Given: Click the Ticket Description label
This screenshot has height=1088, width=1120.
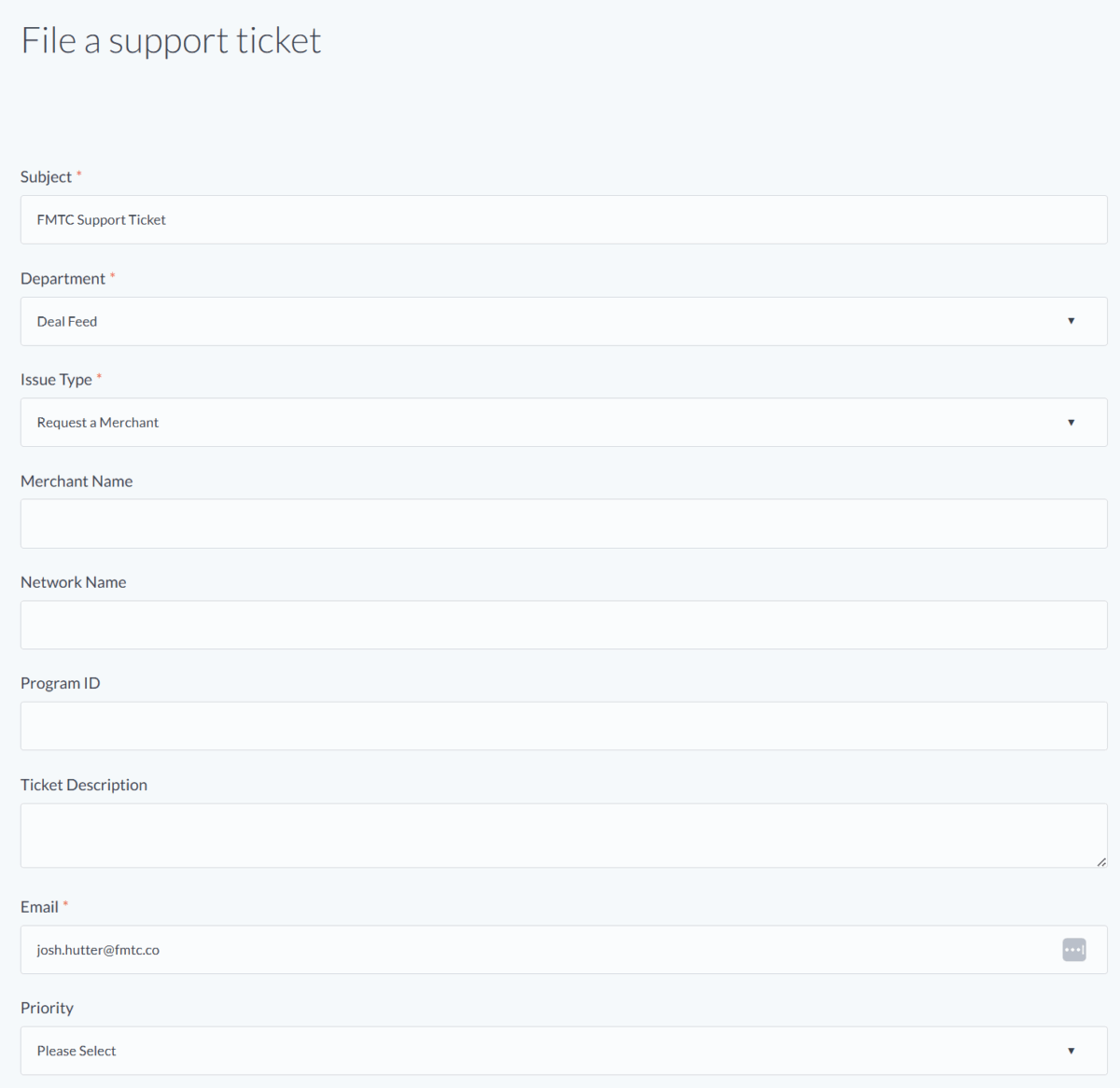Looking at the screenshot, I should pos(84,785).
